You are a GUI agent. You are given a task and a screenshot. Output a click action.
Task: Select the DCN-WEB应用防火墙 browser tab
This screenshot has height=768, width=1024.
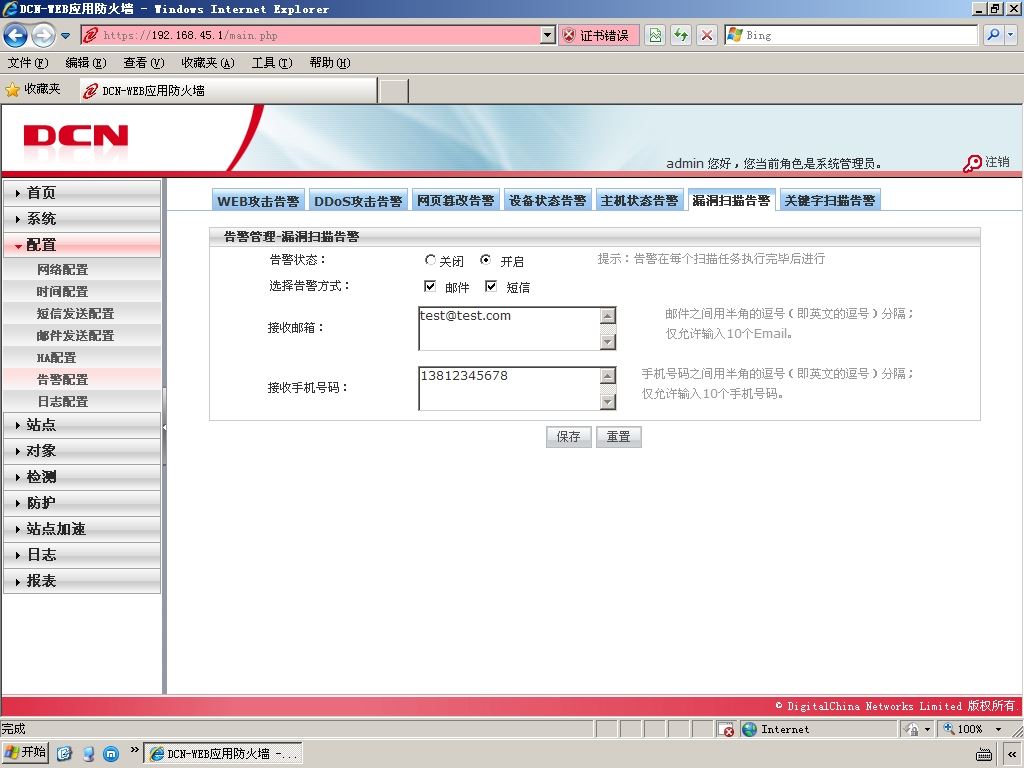click(228, 91)
